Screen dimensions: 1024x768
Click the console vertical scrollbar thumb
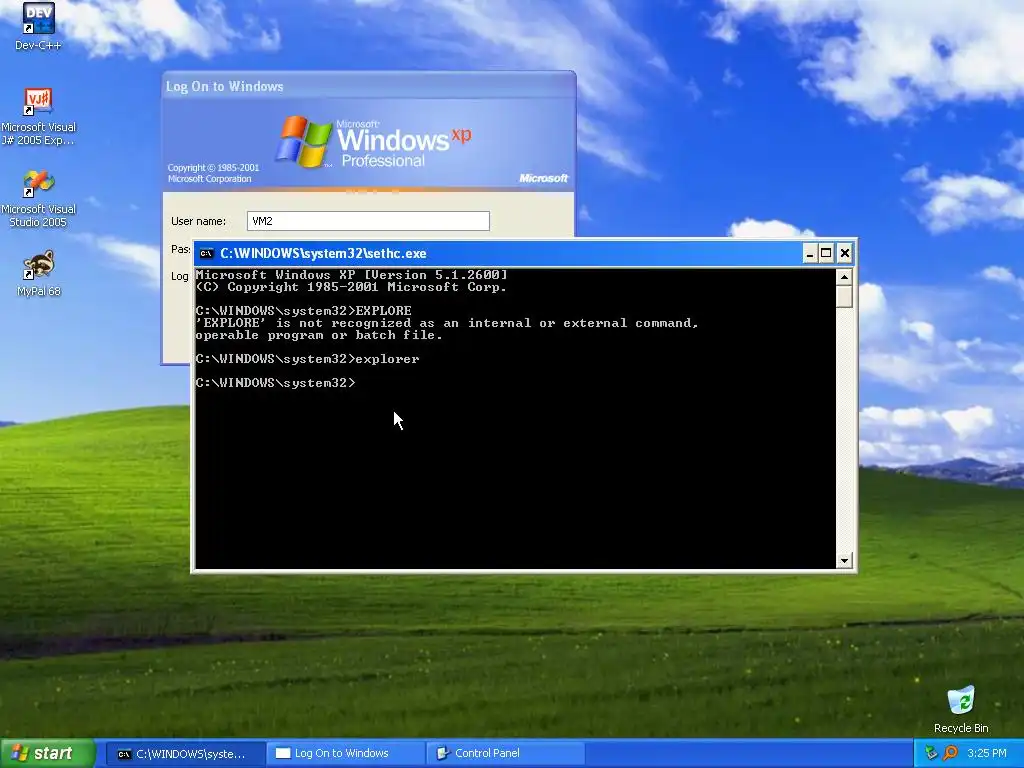(844, 296)
